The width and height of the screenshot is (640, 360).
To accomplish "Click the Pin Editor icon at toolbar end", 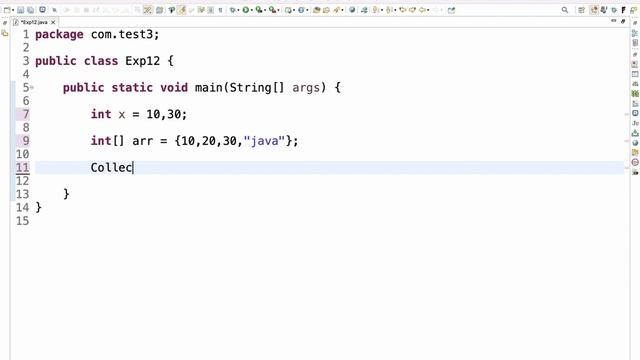I will click(x=451, y=10).
